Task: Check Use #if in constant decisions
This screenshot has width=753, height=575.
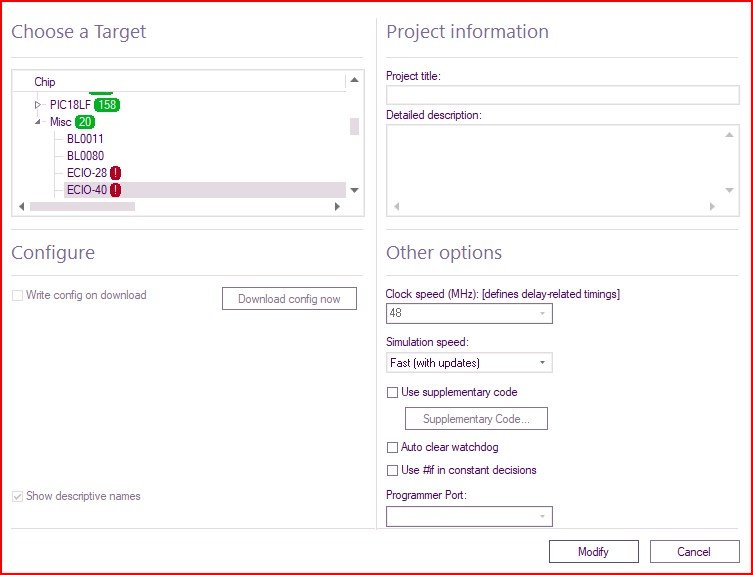Action: (392, 470)
